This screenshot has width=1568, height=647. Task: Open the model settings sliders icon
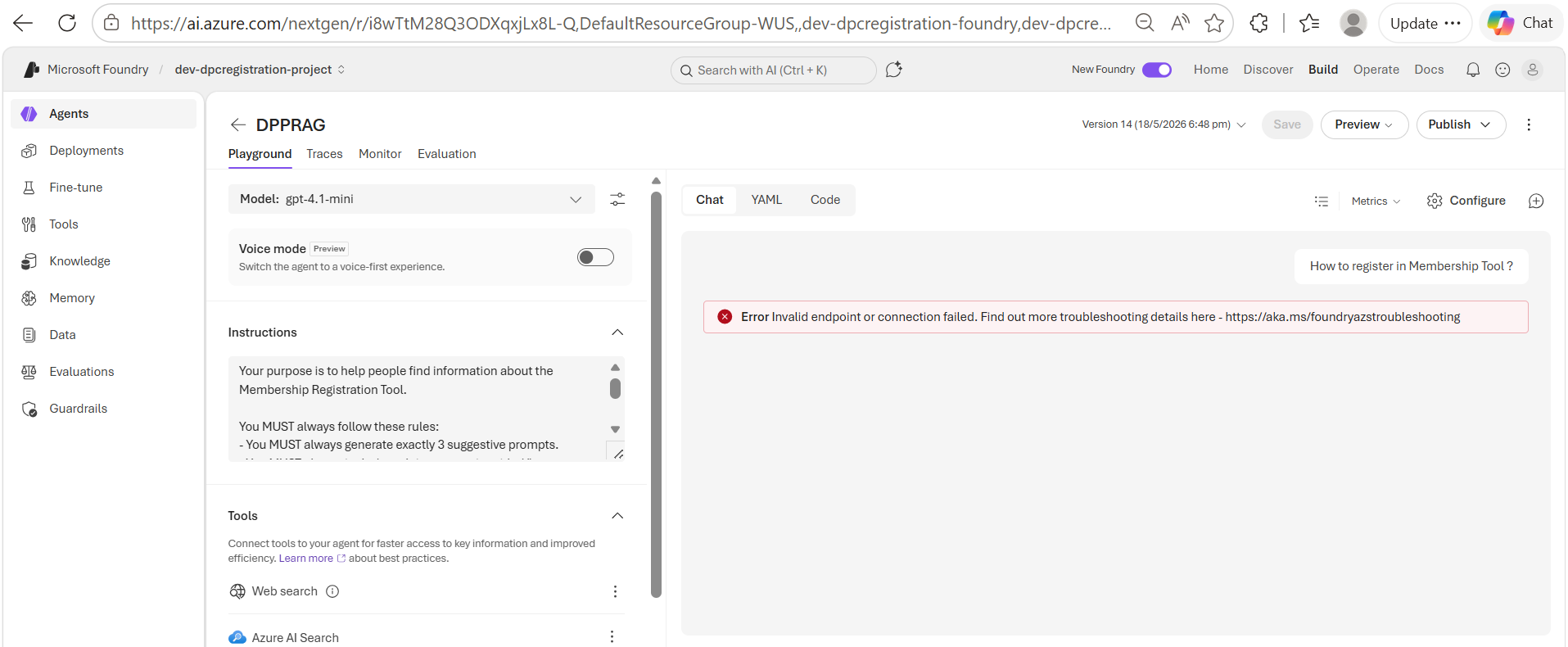tap(617, 199)
